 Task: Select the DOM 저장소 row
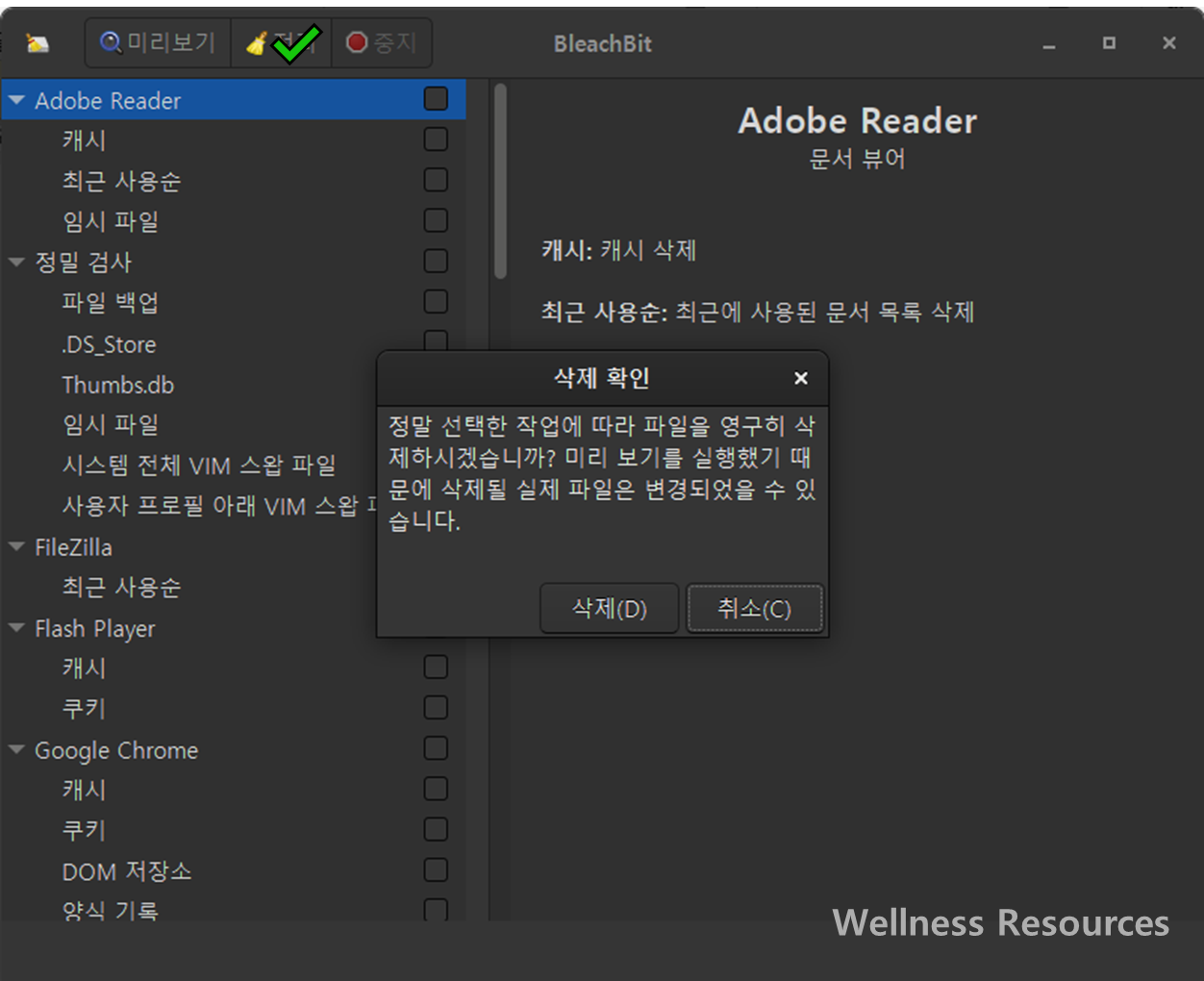click(x=234, y=871)
